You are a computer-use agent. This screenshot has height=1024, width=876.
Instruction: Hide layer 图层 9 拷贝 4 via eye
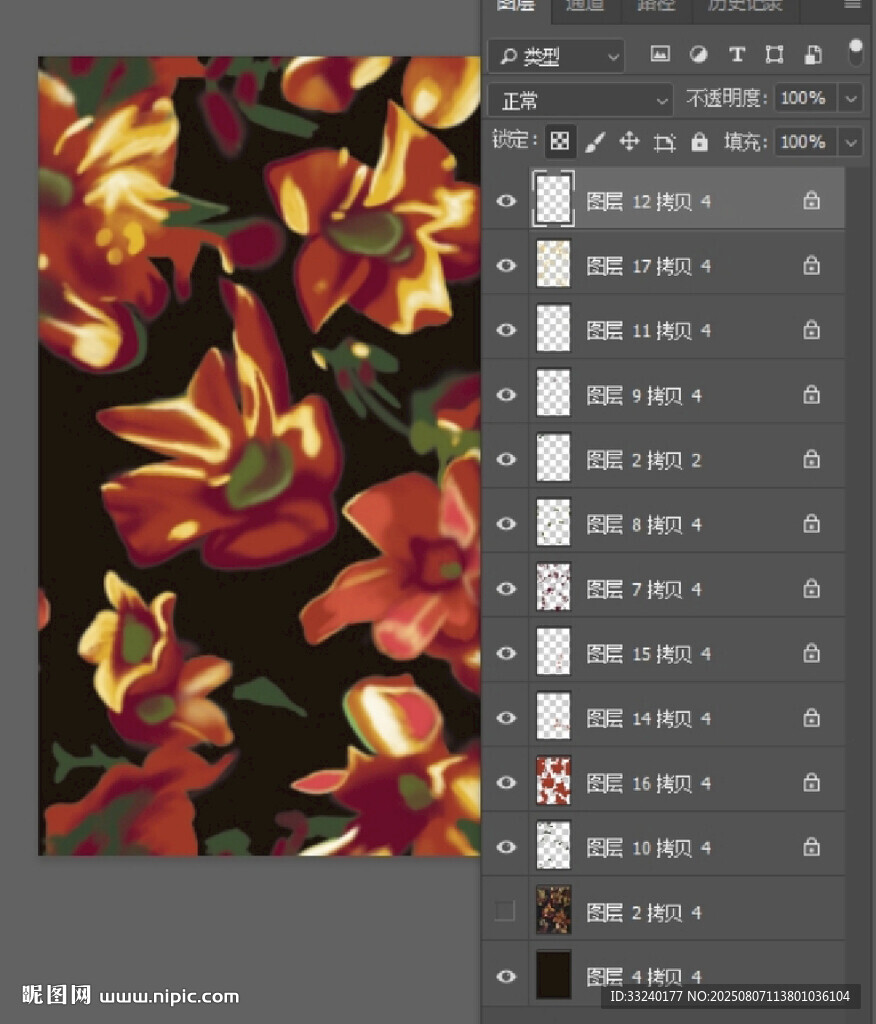[506, 394]
